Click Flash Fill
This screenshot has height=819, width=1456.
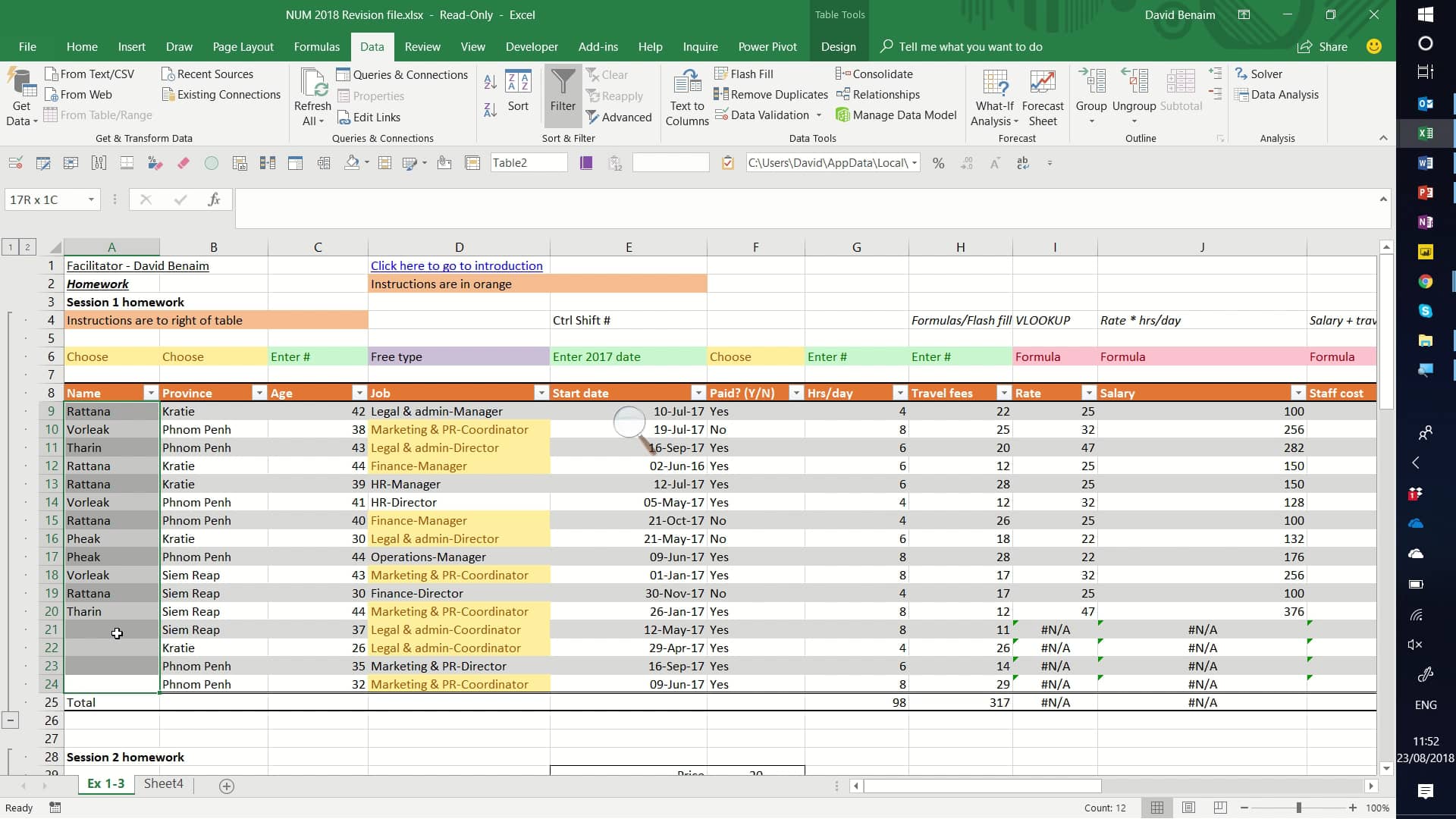pos(743,74)
